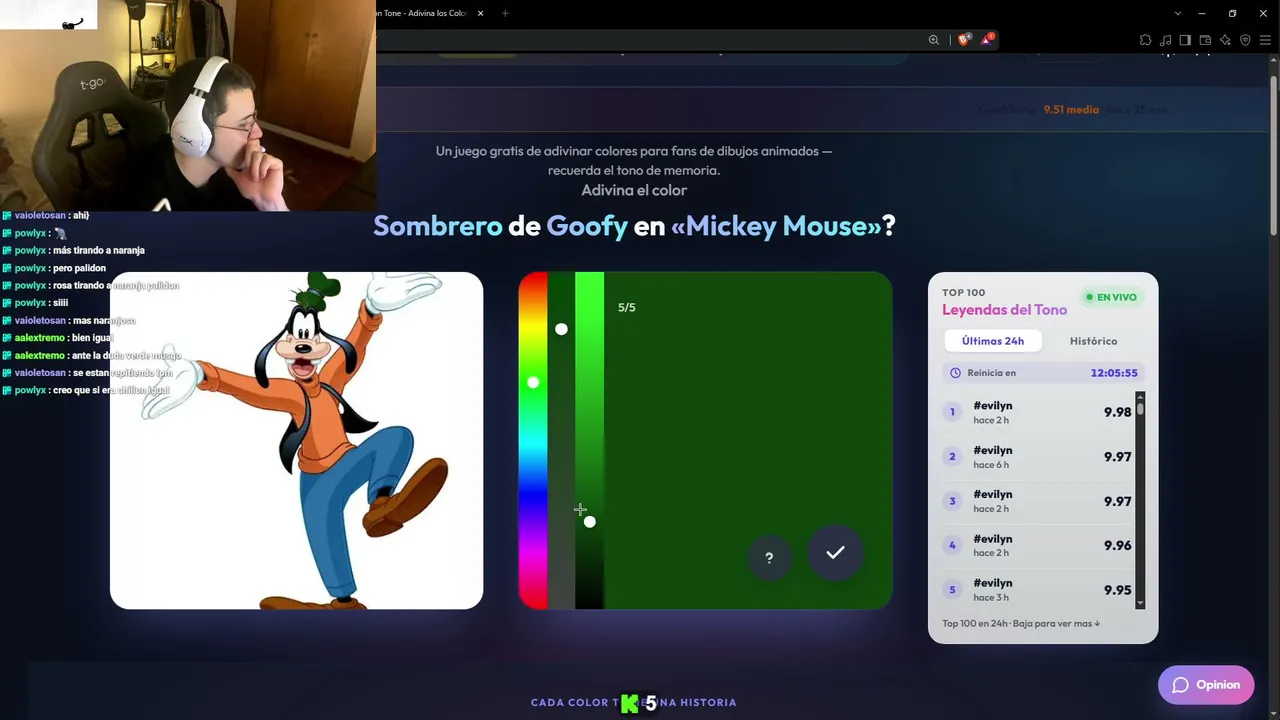The width and height of the screenshot is (1280, 720).
Task: Open the Brave Wallet icon
Action: [1205, 40]
